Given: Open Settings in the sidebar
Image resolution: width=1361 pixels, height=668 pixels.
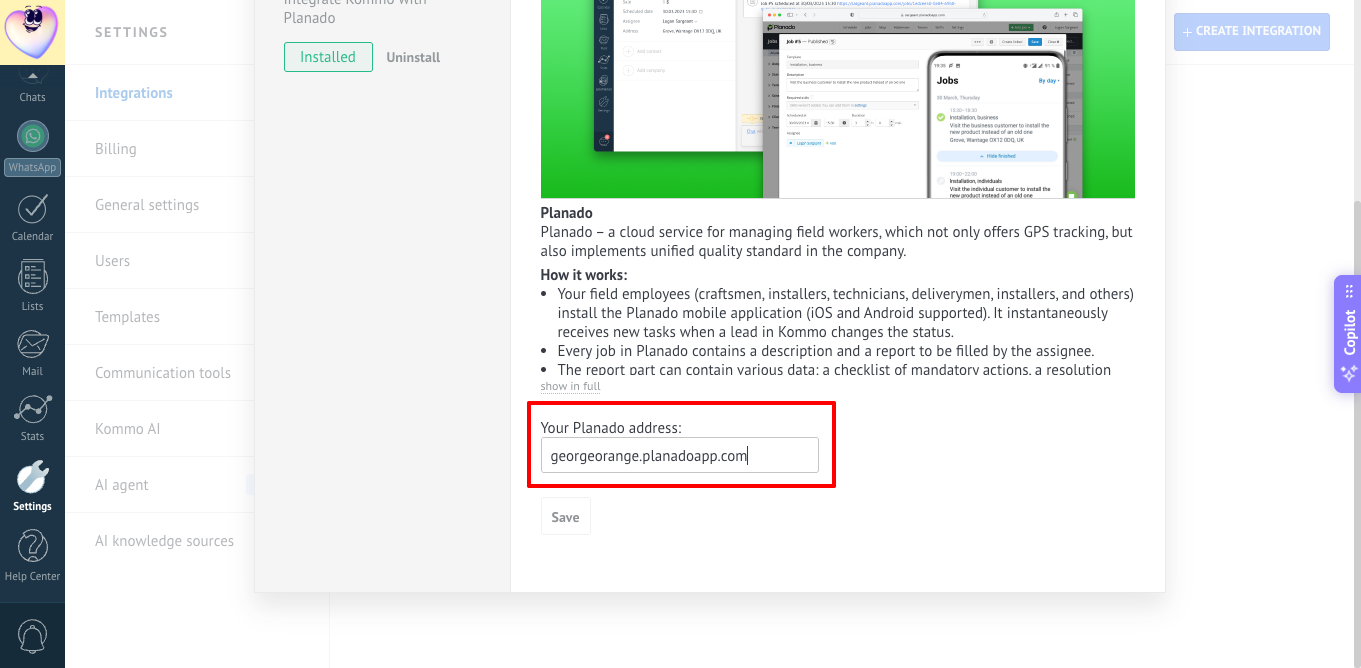Looking at the screenshot, I should [32, 487].
